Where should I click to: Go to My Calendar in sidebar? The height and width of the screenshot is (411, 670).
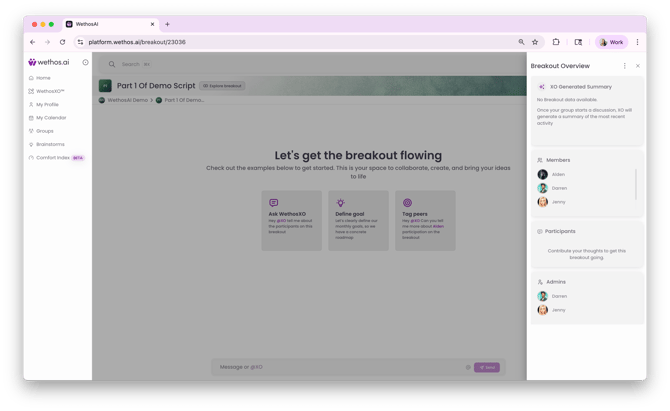50,118
